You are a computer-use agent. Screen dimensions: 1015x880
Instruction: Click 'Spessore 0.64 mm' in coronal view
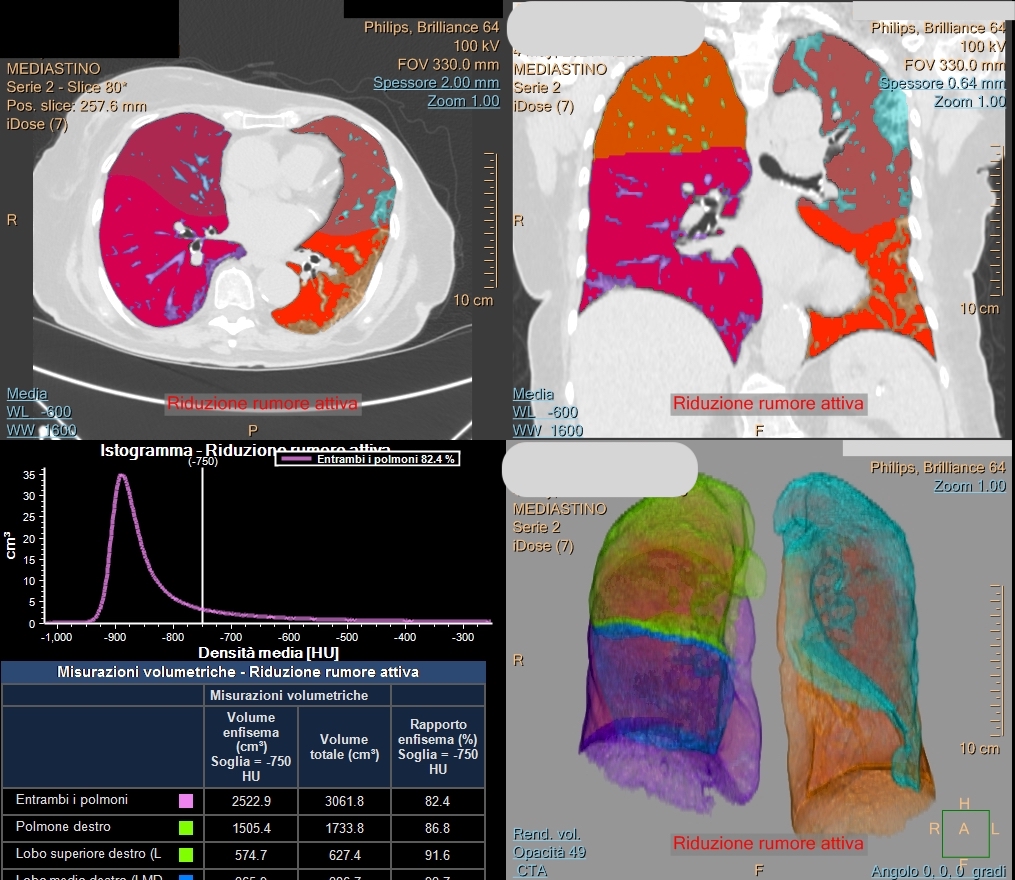tap(942, 84)
